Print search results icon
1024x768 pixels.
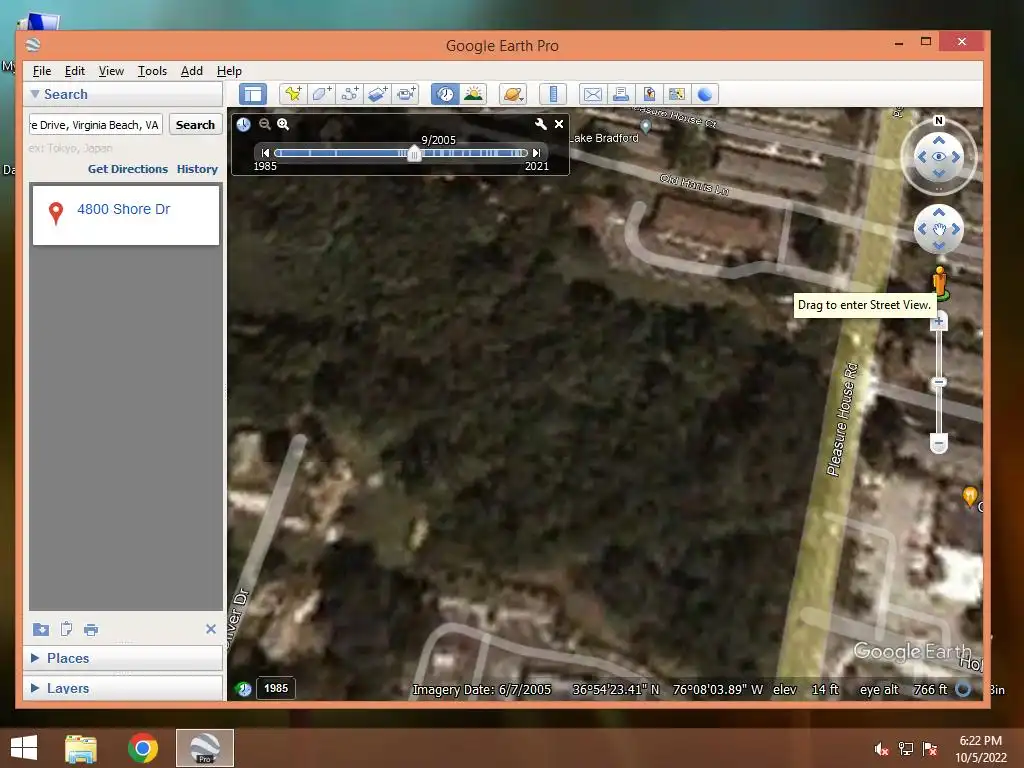point(91,630)
